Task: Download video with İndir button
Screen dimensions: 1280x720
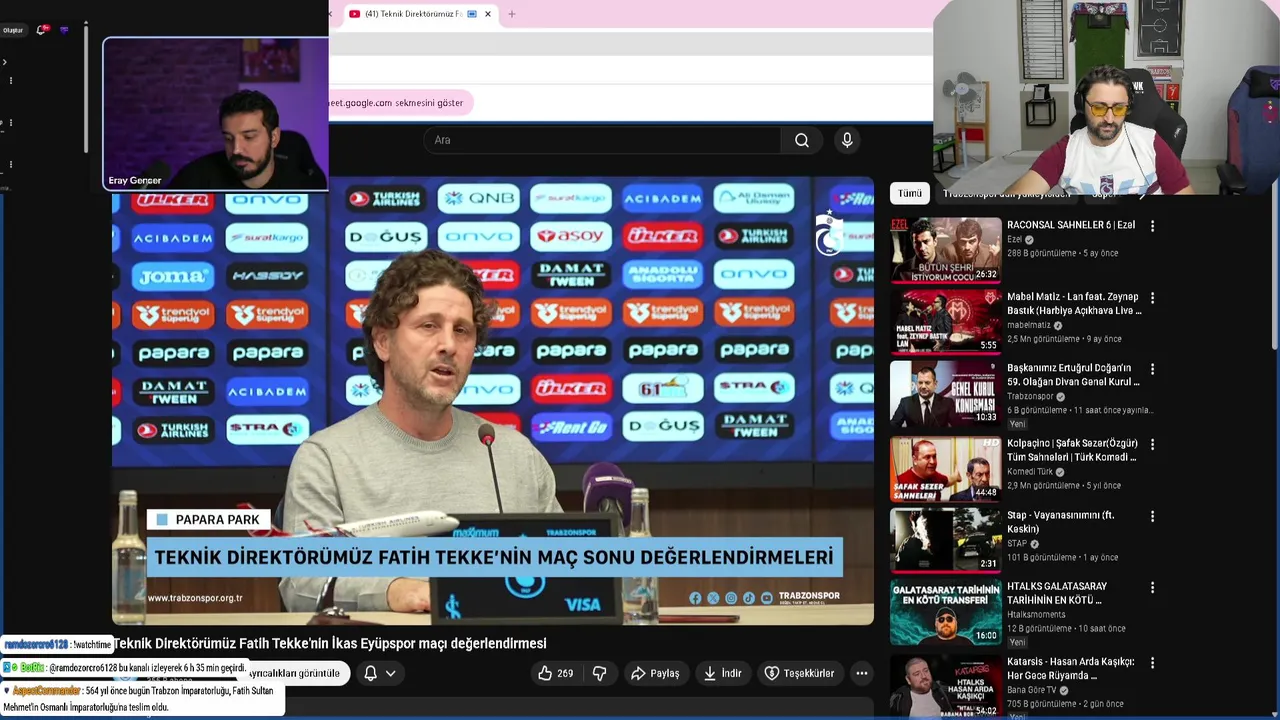Action: (x=722, y=673)
